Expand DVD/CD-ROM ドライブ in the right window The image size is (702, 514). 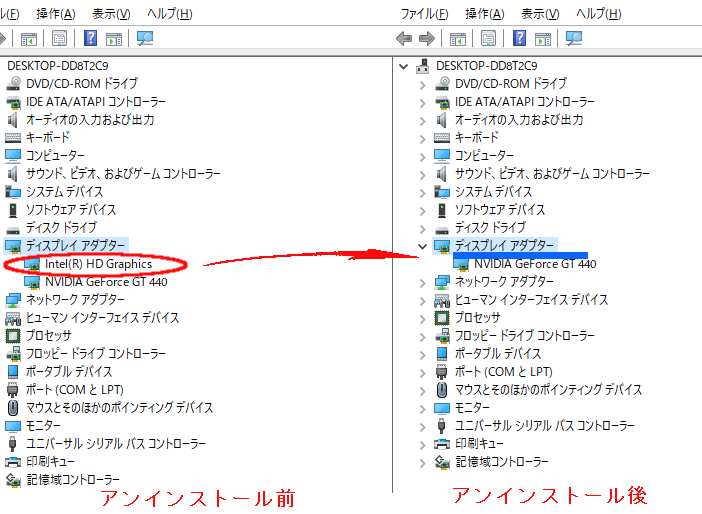tap(422, 84)
